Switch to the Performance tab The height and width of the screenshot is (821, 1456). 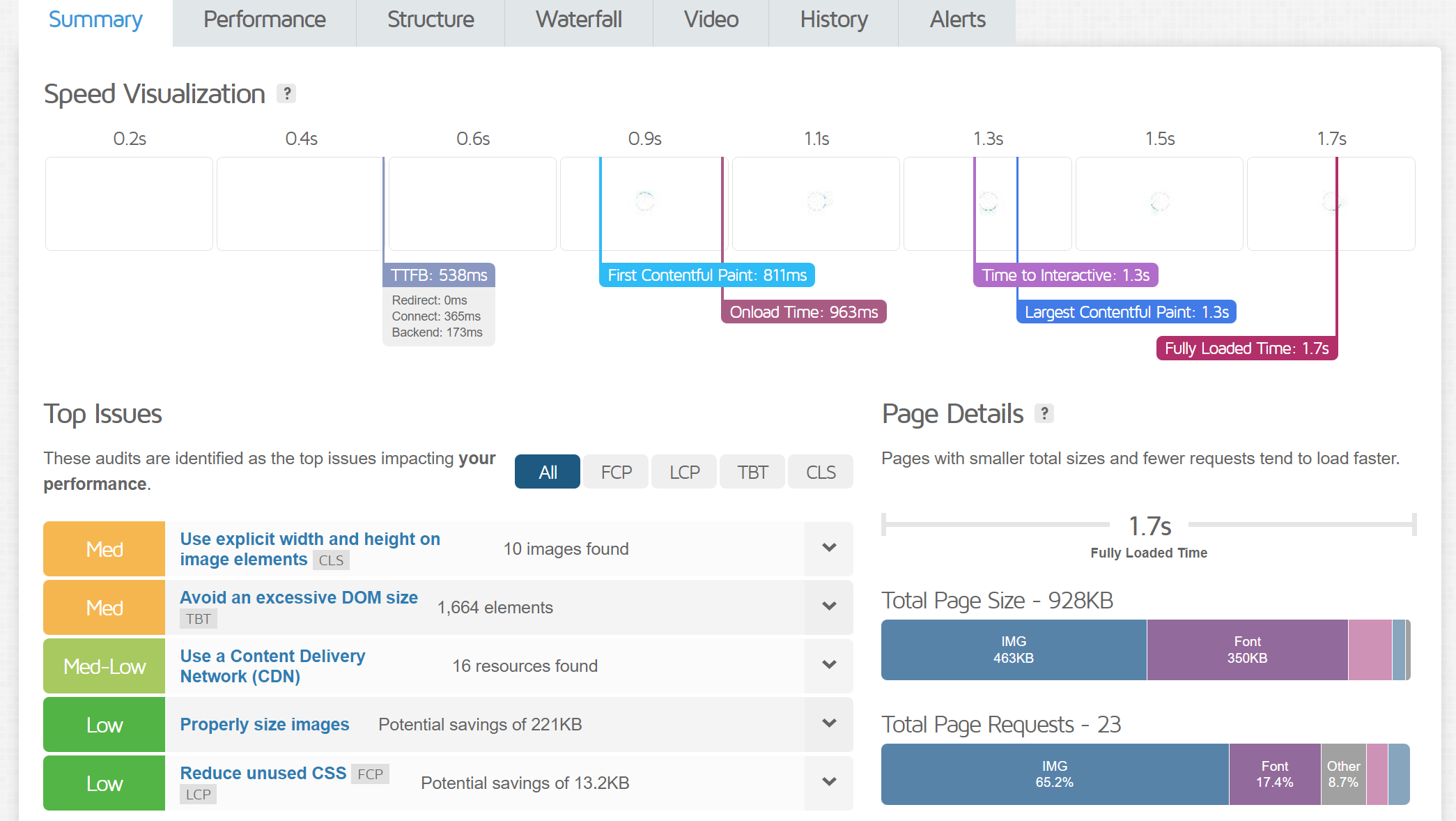click(265, 20)
